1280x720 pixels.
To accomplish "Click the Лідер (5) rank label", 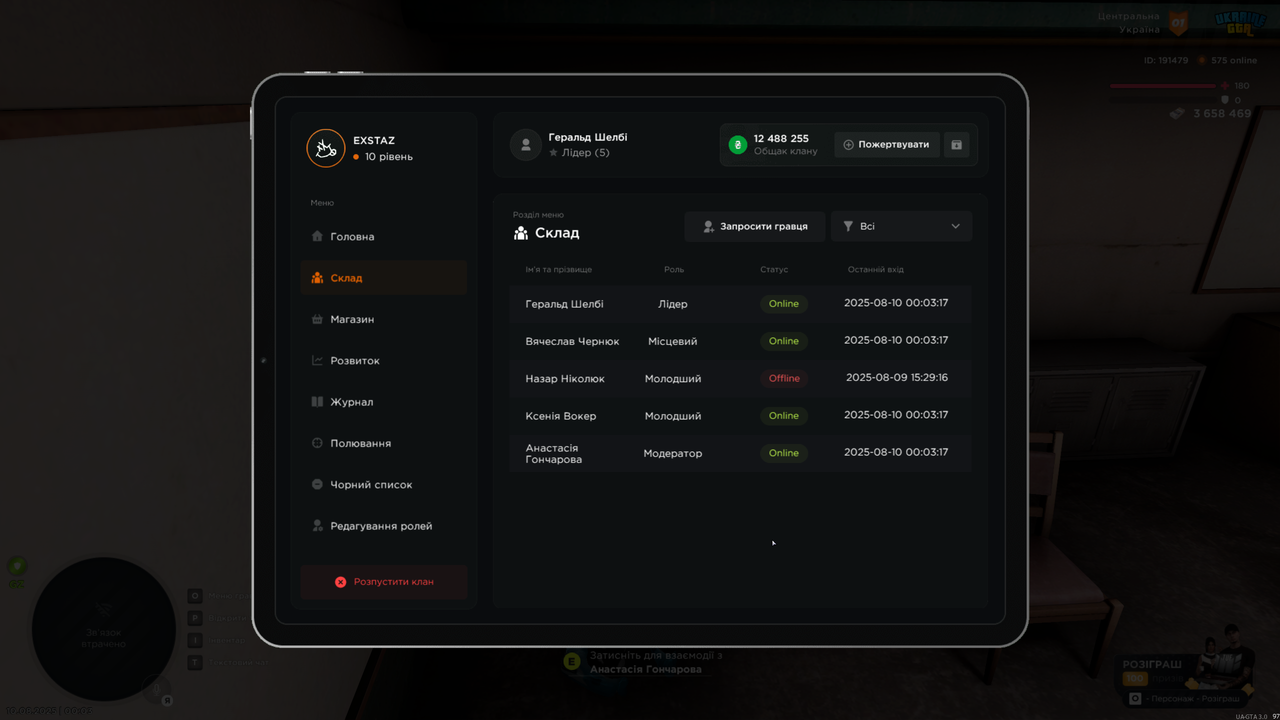I will [586, 153].
